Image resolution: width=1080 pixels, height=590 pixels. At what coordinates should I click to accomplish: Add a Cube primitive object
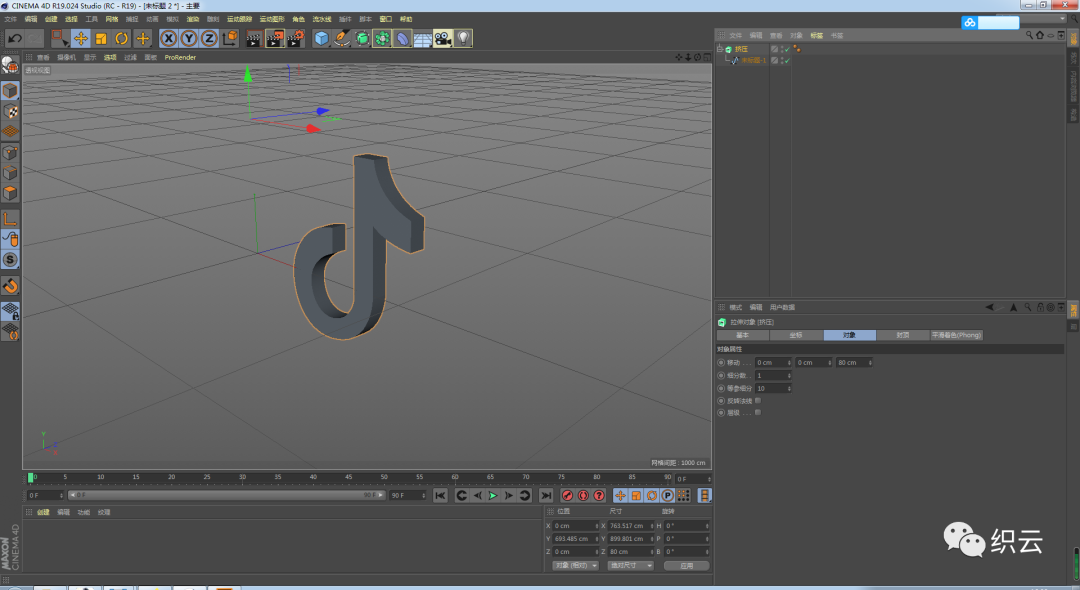tap(322, 39)
